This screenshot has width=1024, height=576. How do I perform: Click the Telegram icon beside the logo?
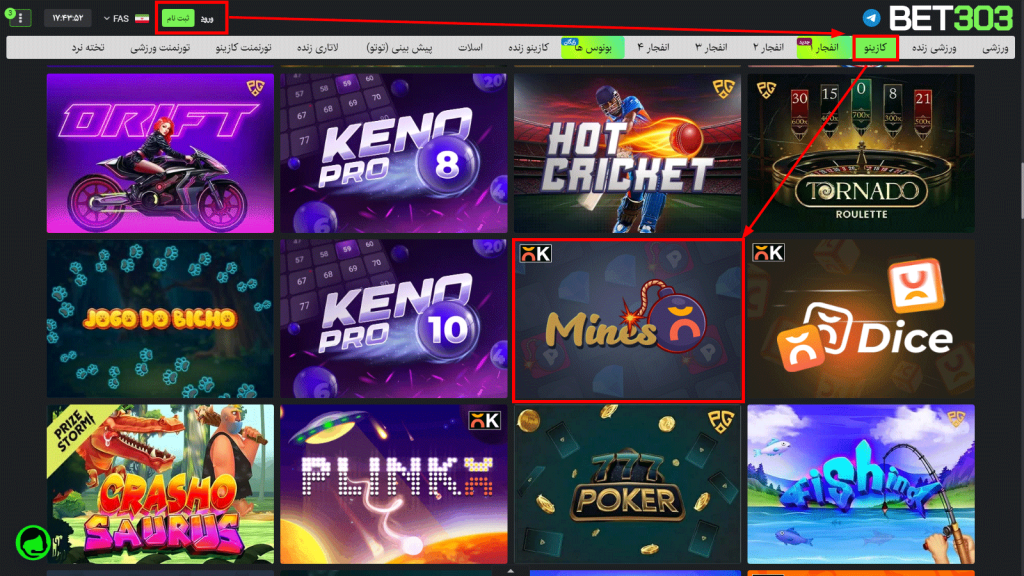click(x=872, y=18)
